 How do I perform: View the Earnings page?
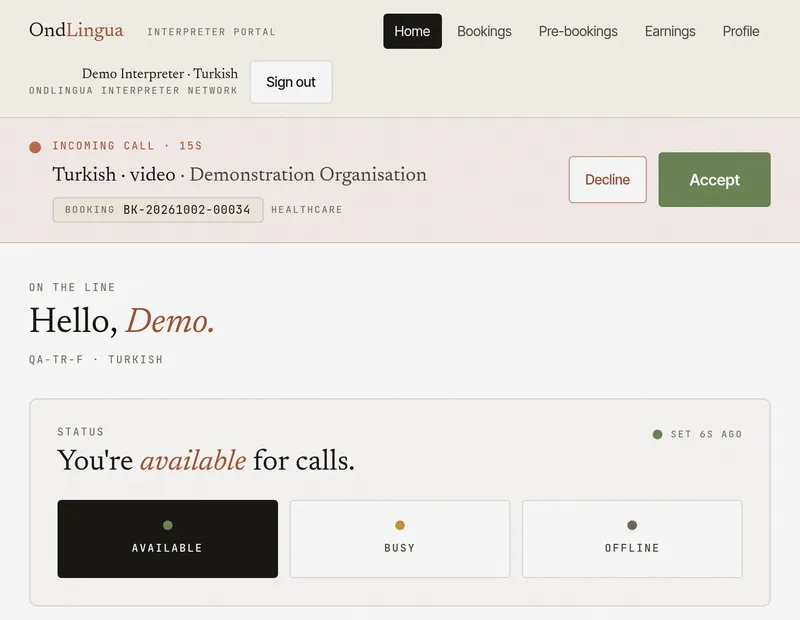click(x=670, y=31)
